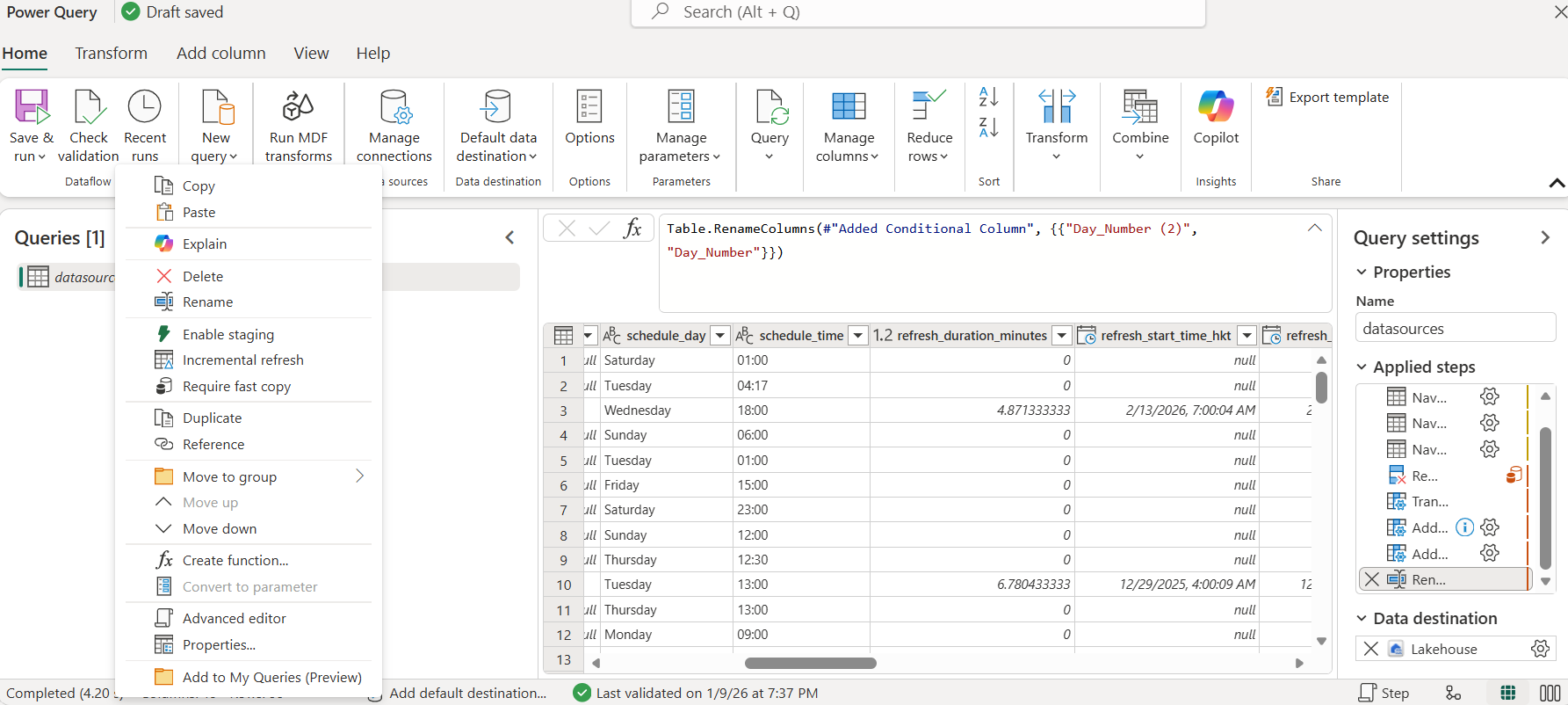Expand the Move to group submenu
Screen dimensions: 1568x705
click(x=359, y=476)
